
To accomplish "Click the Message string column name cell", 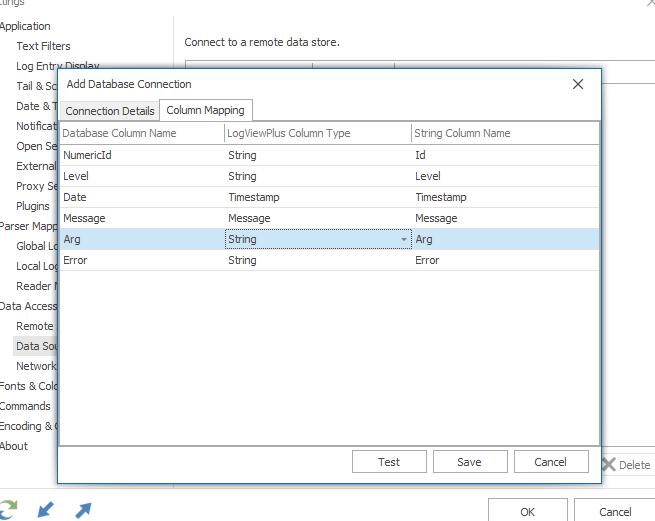I will click(x=505, y=218).
